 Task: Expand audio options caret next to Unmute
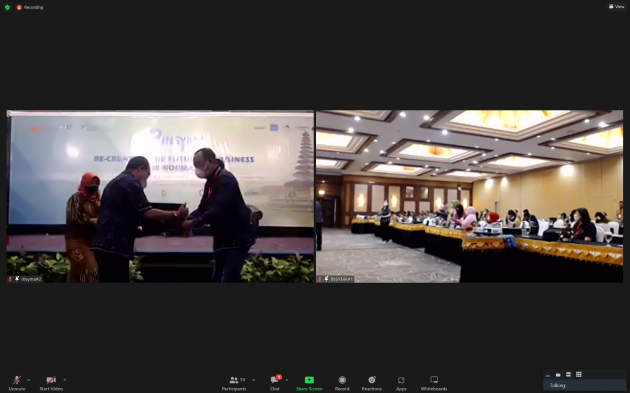[x=29, y=380]
